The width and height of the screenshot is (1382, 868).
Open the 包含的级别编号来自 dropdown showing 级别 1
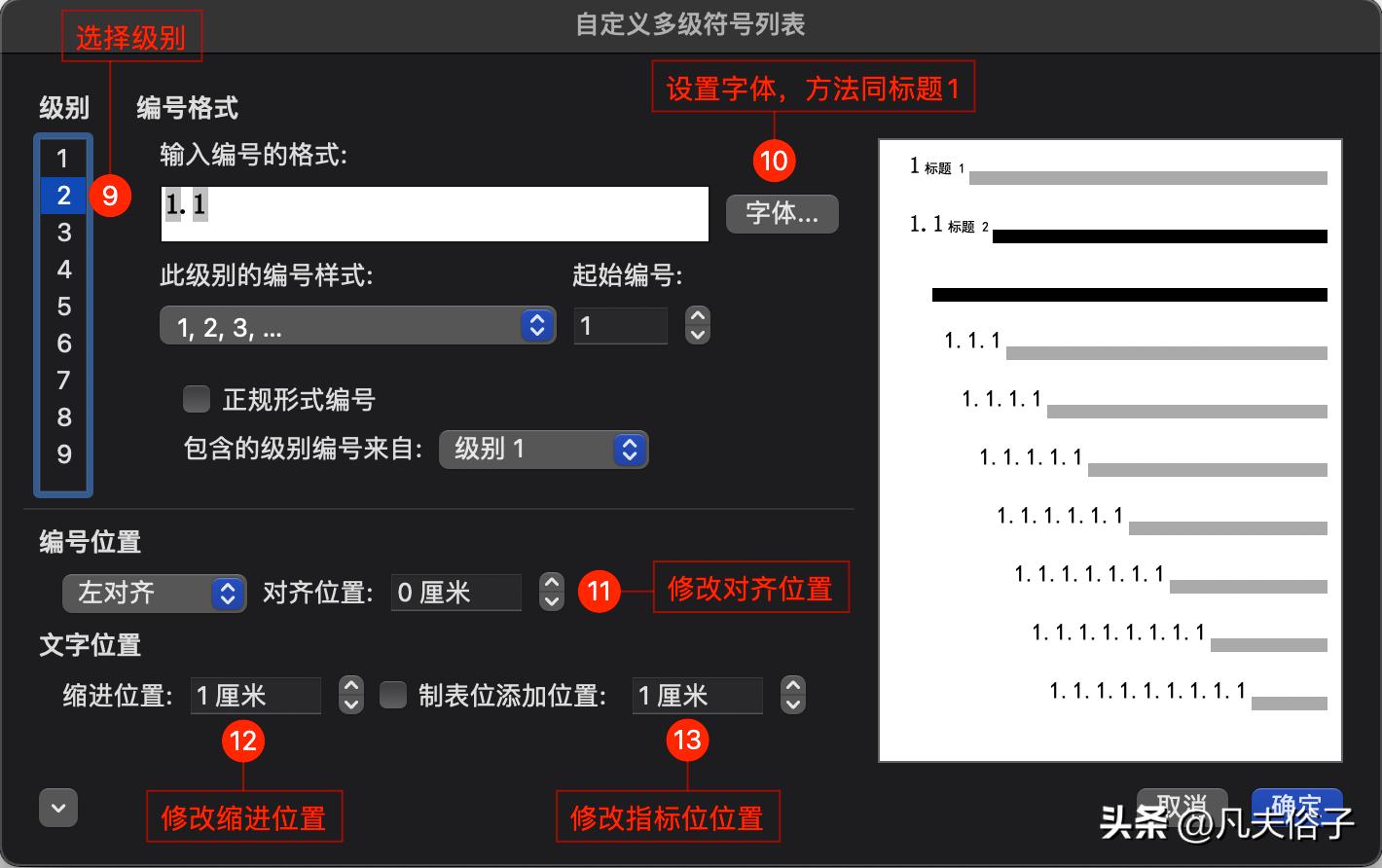coord(543,449)
